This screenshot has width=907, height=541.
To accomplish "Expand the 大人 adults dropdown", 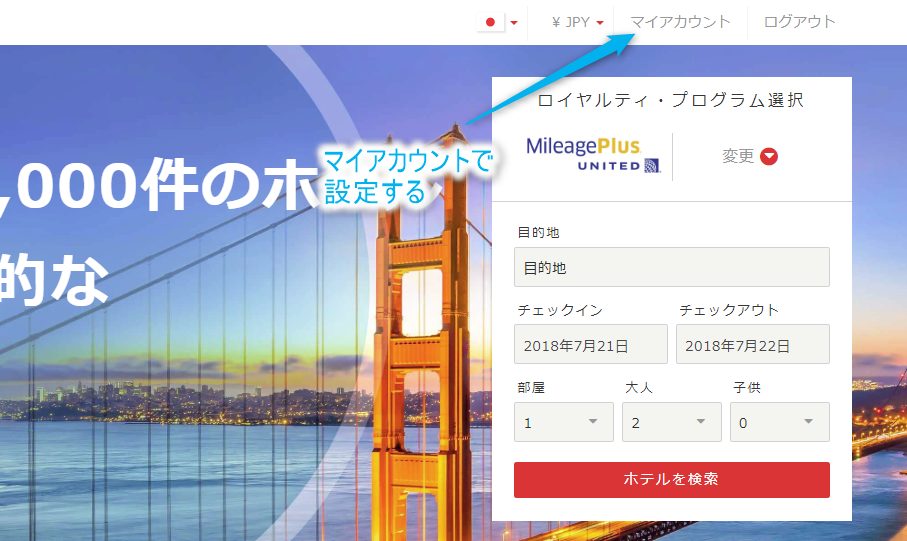I will 671,422.
